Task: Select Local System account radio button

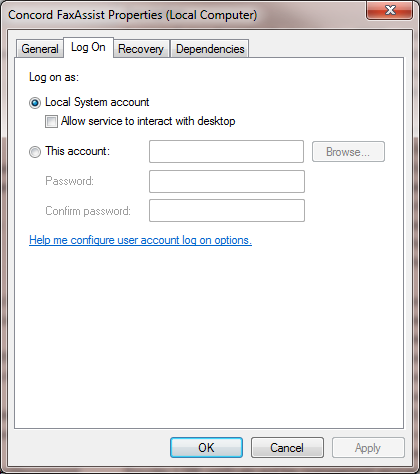Action: [35, 103]
